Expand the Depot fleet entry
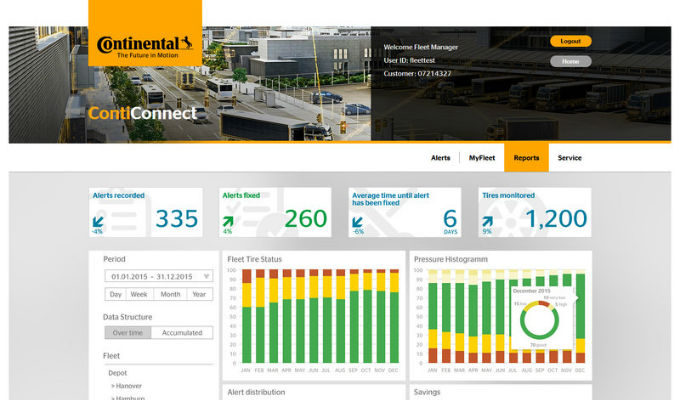This screenshot has height=400, width=680. tap(118, 373)
